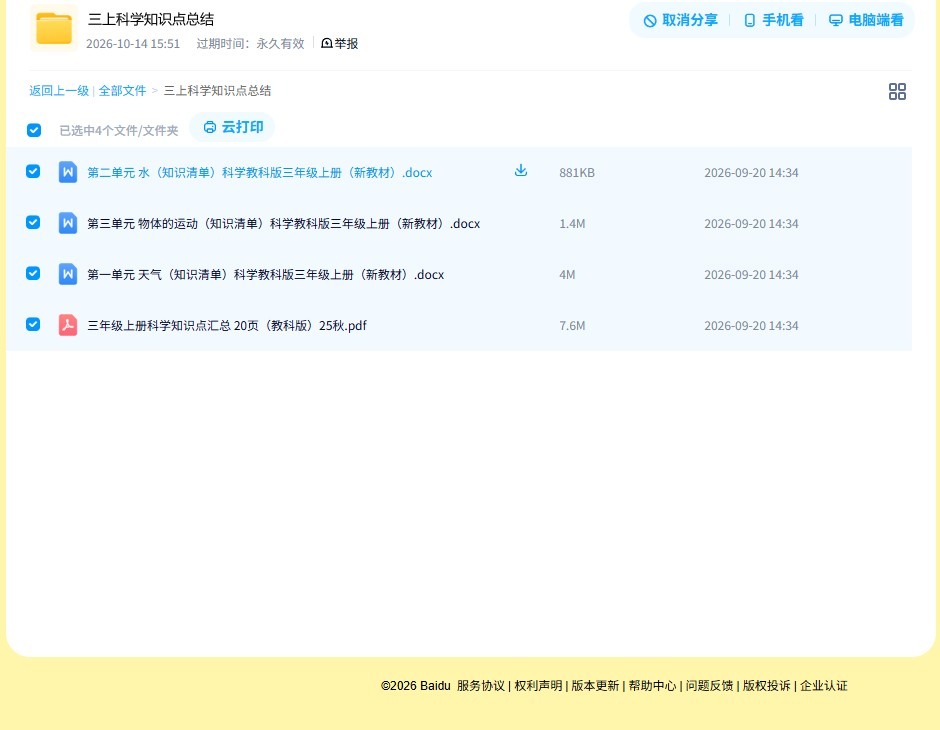Image resolution: width=940 pixels, height=730 pixels.
Task: Open 手机看 view-on-phone option
Action: click(773, 20)
